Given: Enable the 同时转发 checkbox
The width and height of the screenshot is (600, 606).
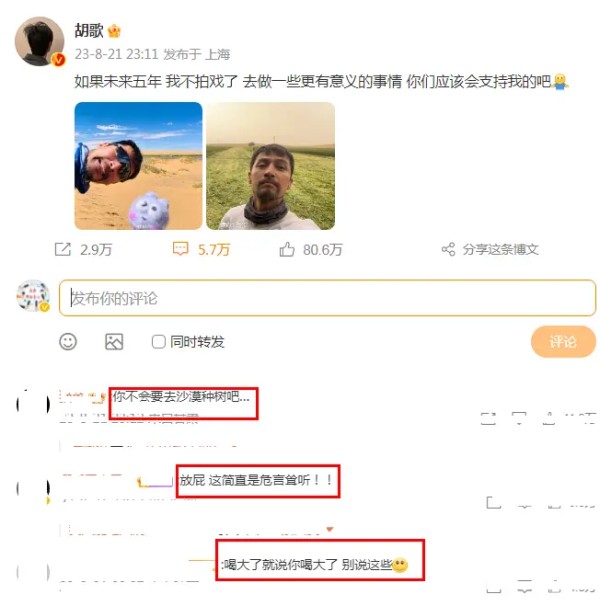Looking at the screenshot, I should click(x=159, y=342).
